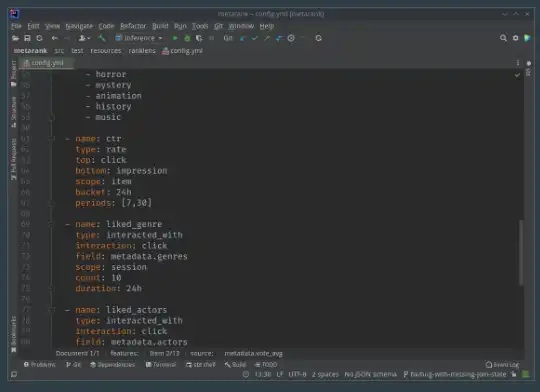Click 'Item 2/13' in YAML breadcrumb bar
Image resolution: width=540 pixels, height=392 pixels.
(x=165, y=353)
